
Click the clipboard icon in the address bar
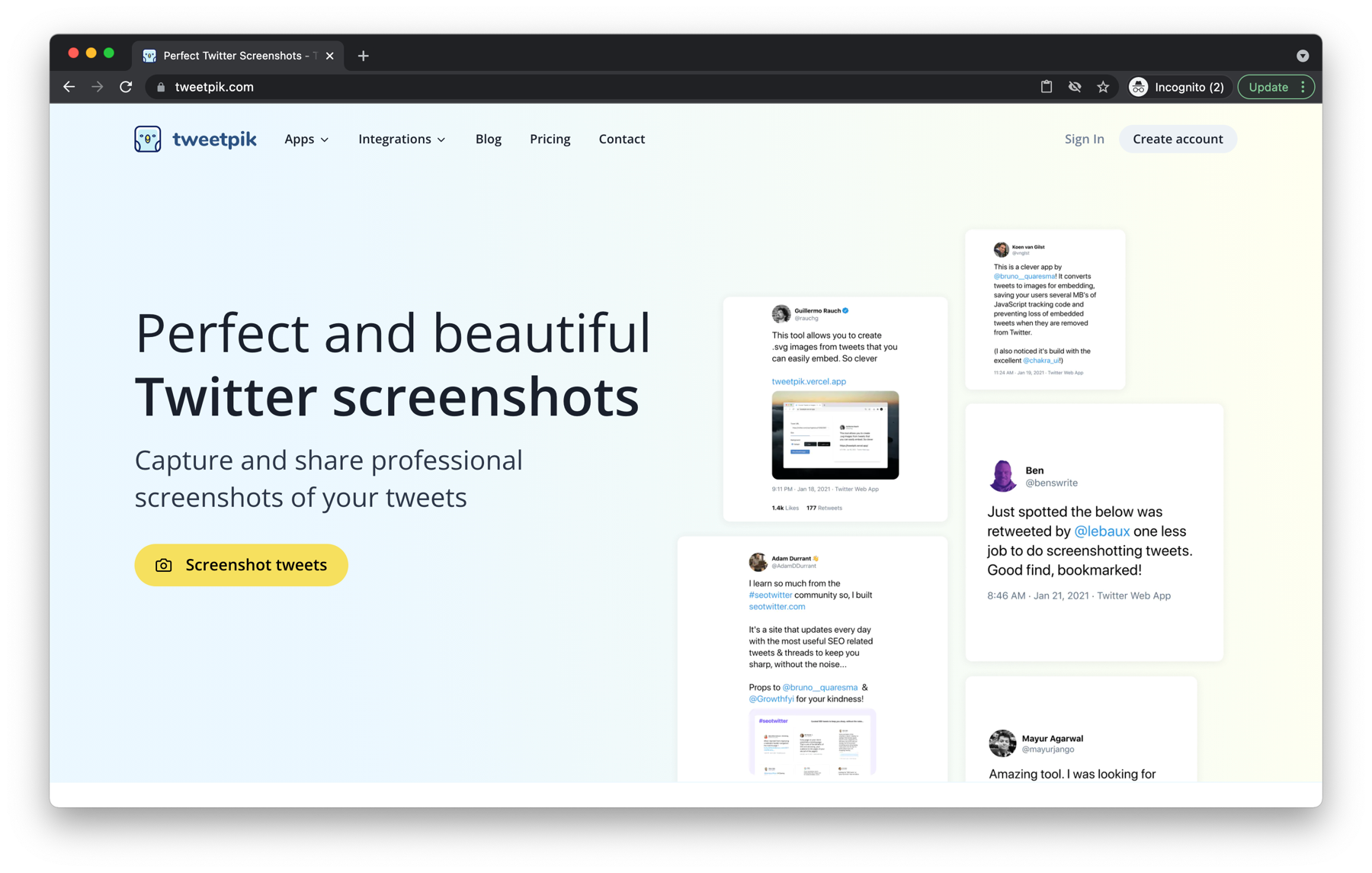(x=1047, y=87)
